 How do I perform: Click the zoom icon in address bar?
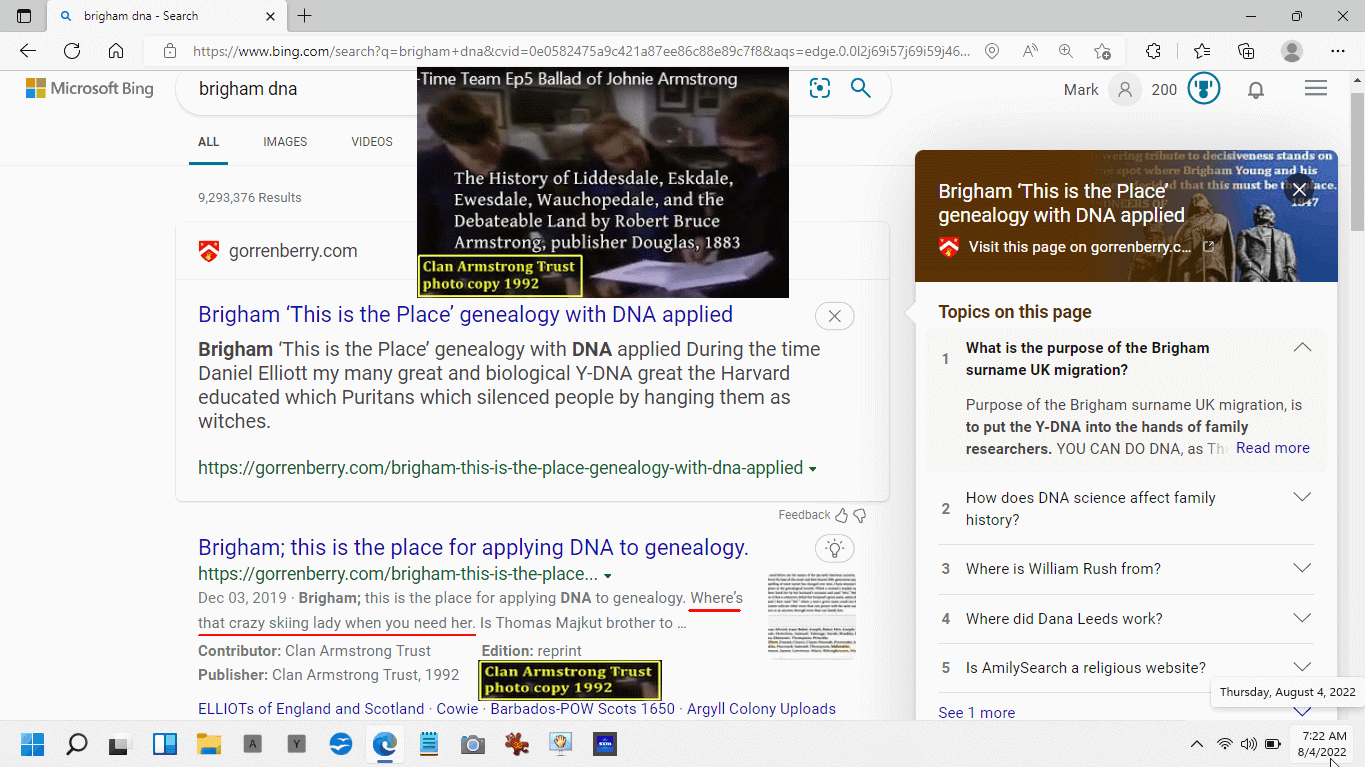[1066, 51]
